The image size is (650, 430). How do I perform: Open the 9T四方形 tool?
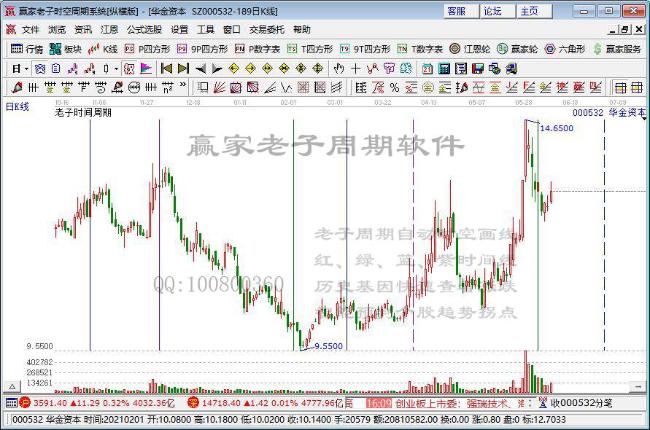pos(365,49)
